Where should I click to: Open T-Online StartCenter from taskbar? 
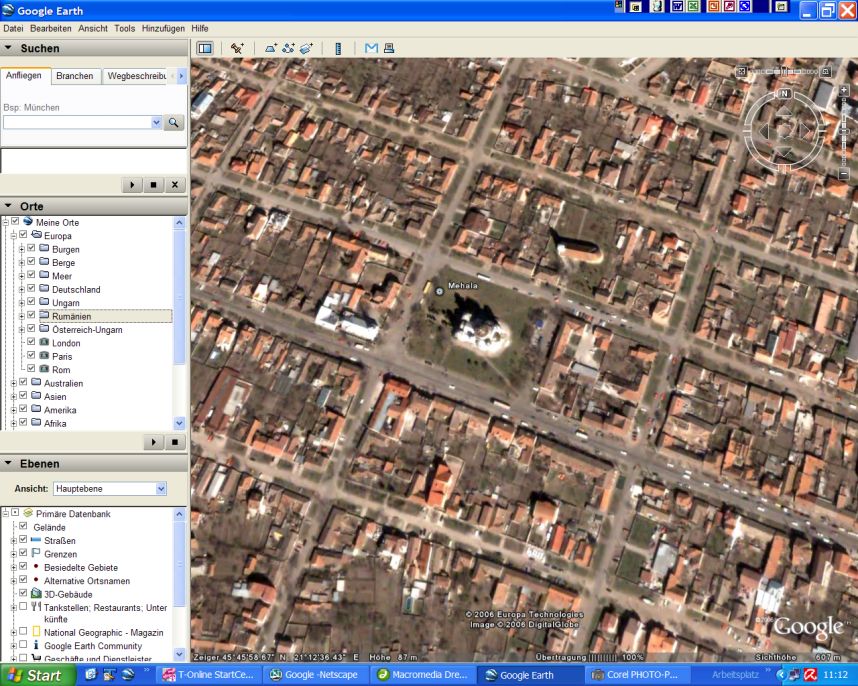pos(208,675)
